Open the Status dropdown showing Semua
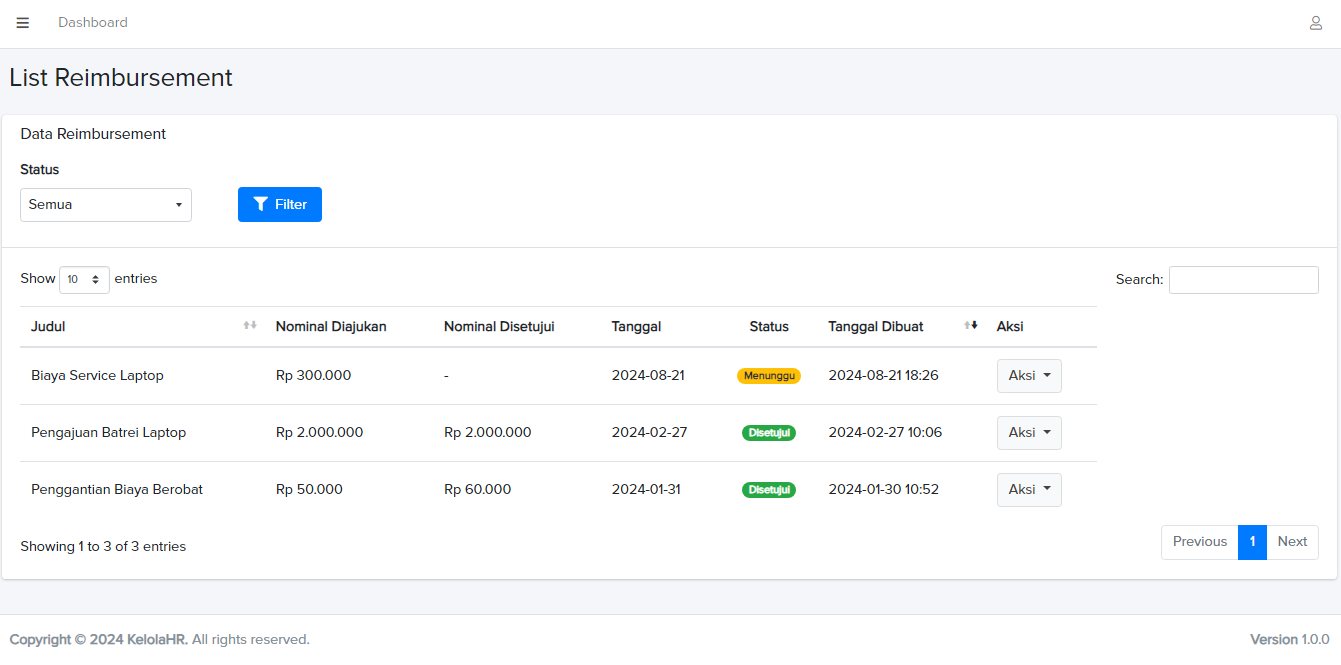 coord(106,205)
